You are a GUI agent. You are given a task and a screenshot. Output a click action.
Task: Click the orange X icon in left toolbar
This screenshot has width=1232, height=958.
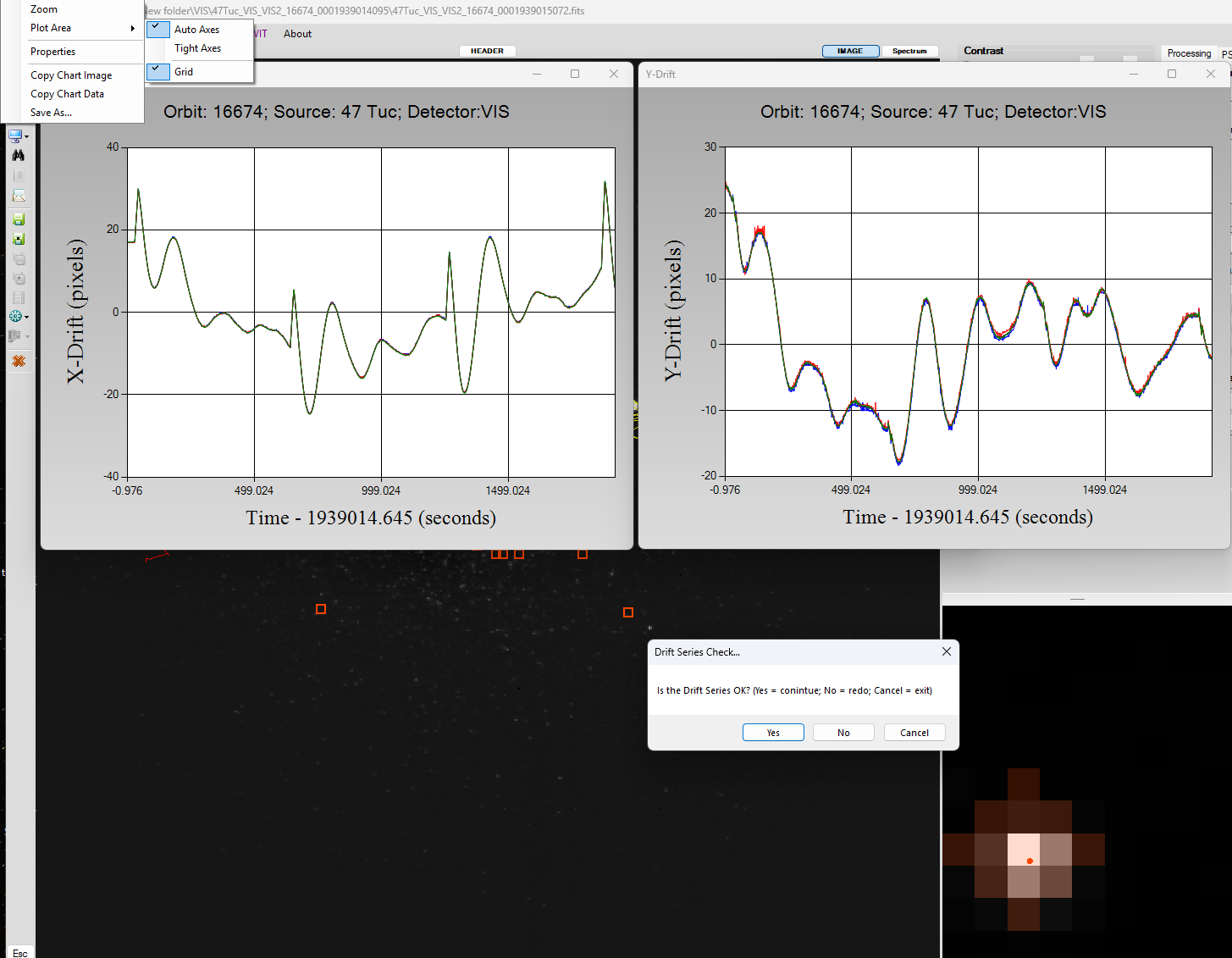(x=18, y=361)
